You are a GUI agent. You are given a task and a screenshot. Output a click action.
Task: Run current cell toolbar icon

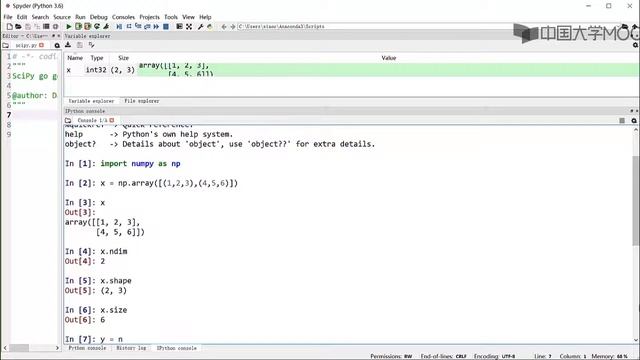pyautogui.click(x=78, y=27)
